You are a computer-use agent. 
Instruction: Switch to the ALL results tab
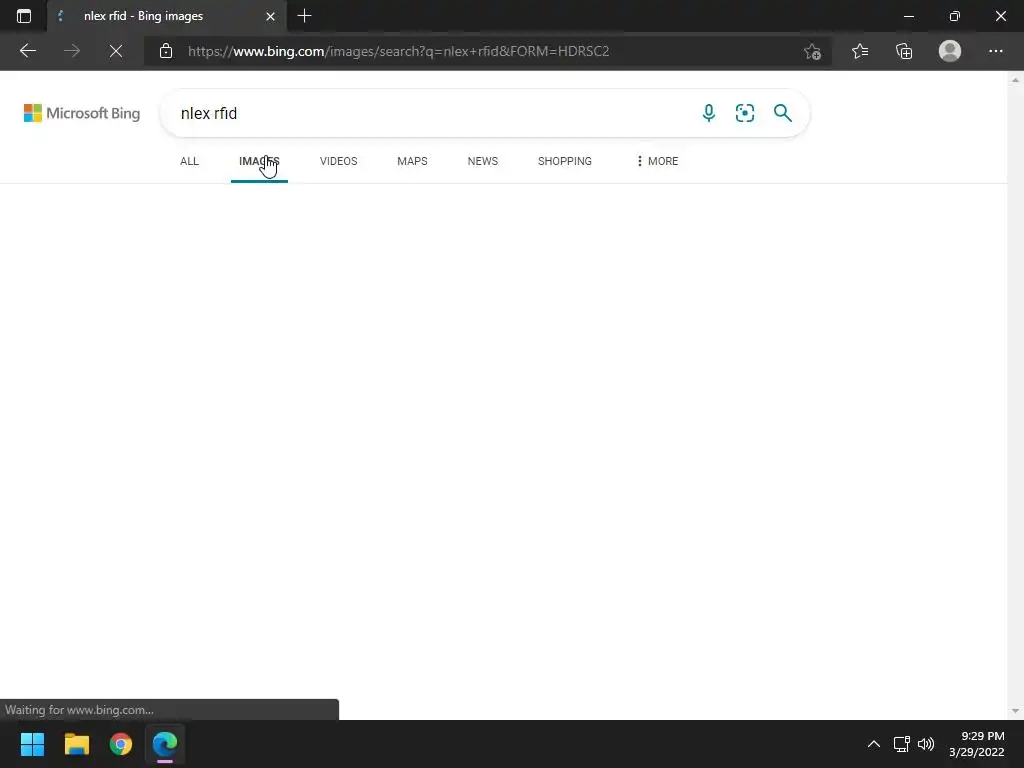189,161
